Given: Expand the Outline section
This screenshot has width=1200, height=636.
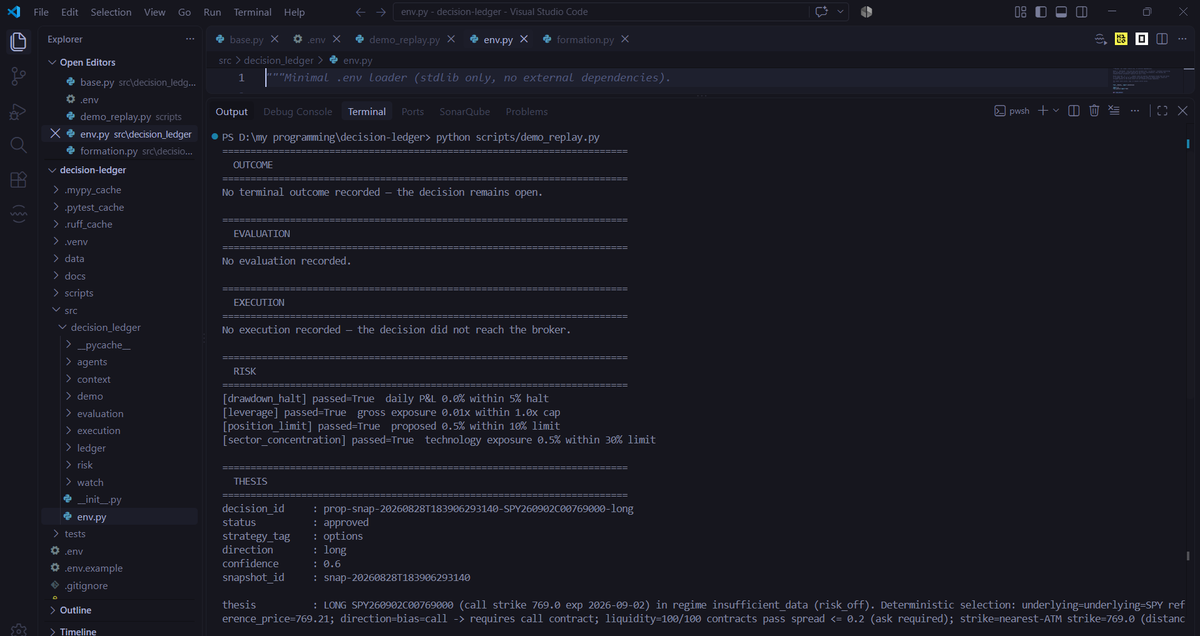Looking at the screenshot, I should (x=120, y=610).
